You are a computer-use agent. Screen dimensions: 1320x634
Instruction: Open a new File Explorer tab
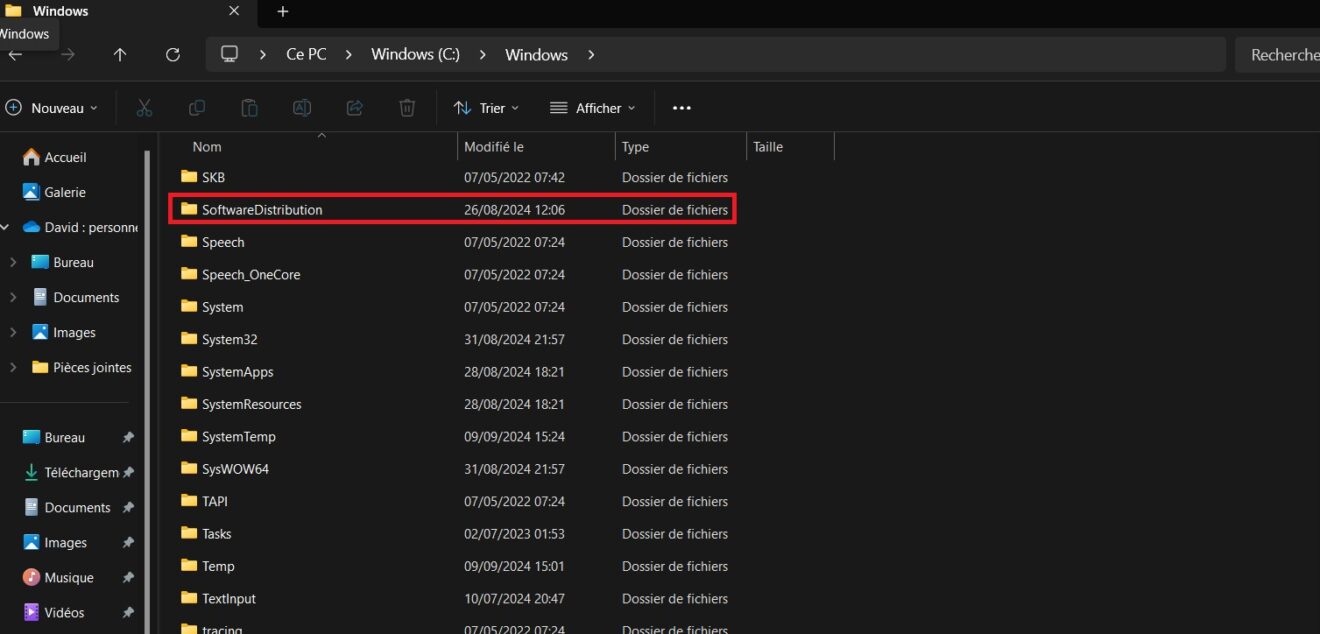point(282,11)
